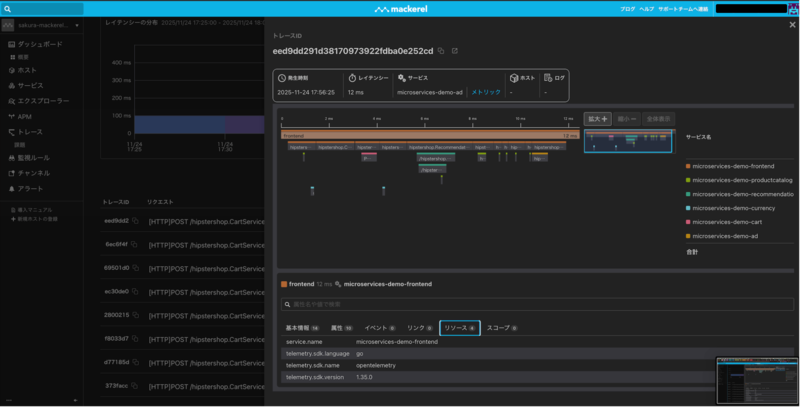Click the 拡大 zoom-in button
The height and width of the screenshot is (407, 800).
597,119
